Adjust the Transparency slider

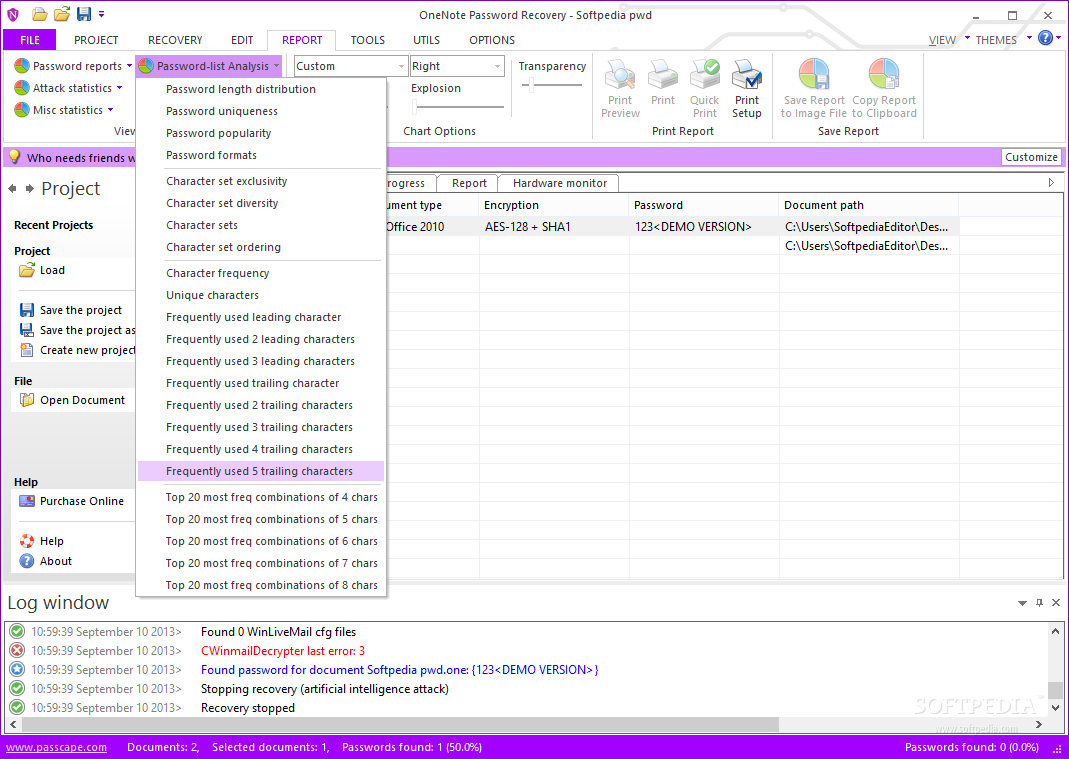[552, 85]
